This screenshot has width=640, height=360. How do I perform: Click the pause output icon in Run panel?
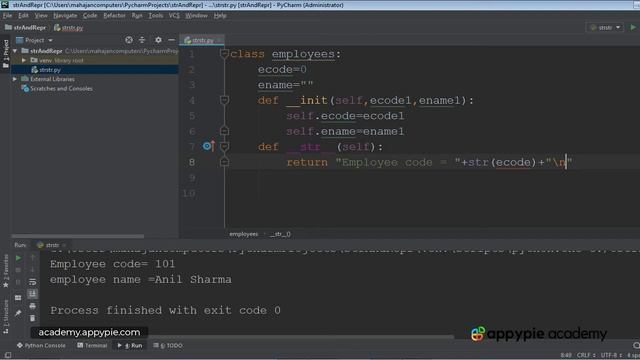(18, 282)
